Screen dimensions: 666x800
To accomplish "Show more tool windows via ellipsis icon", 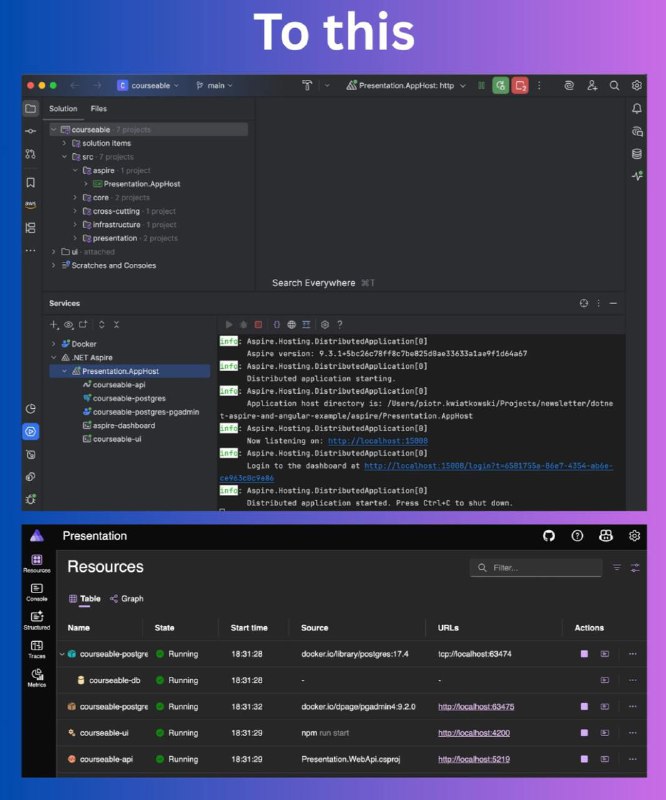I will coord(31,251).
